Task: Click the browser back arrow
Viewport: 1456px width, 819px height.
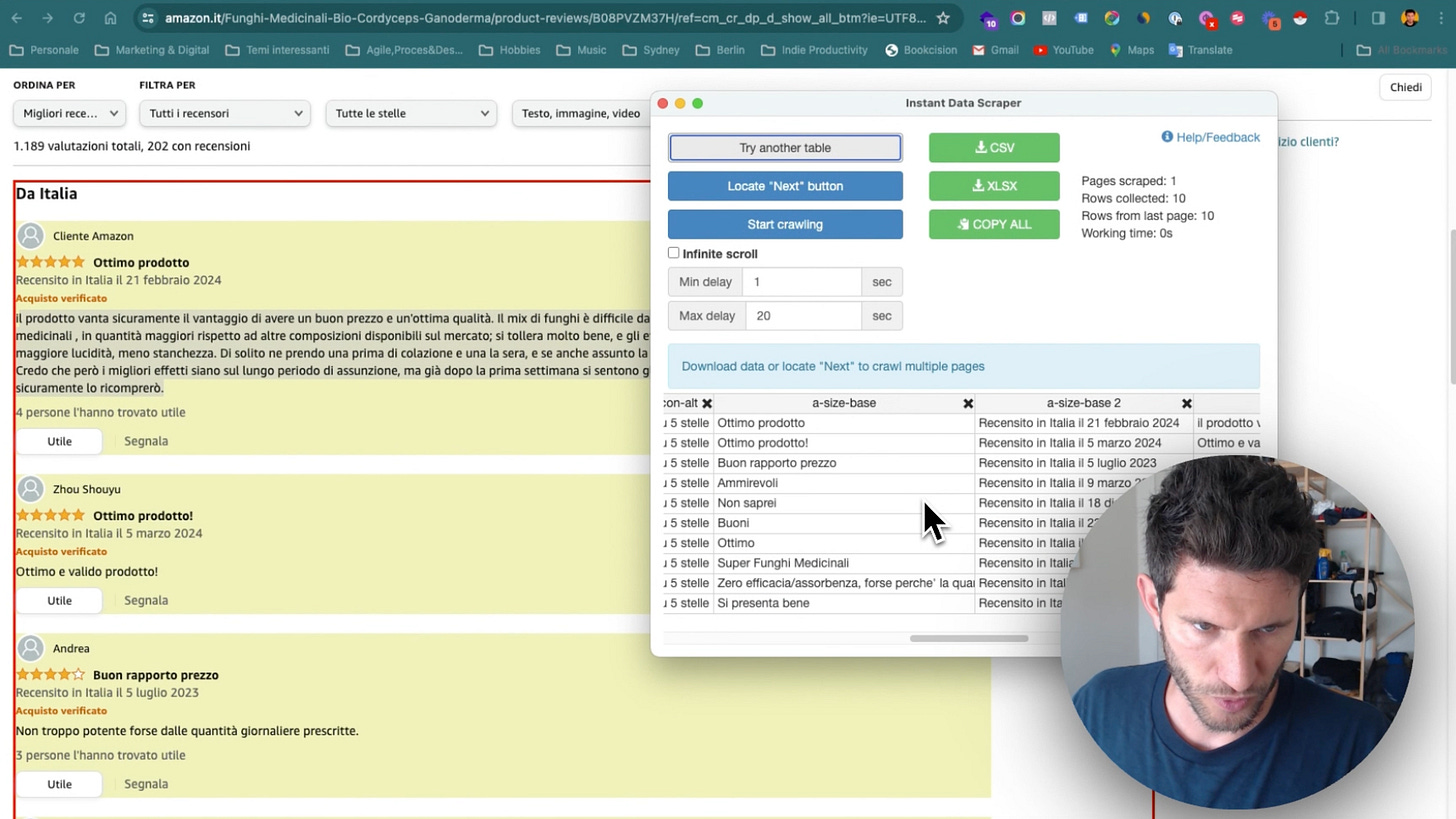Action: click(x=17, y=18)
